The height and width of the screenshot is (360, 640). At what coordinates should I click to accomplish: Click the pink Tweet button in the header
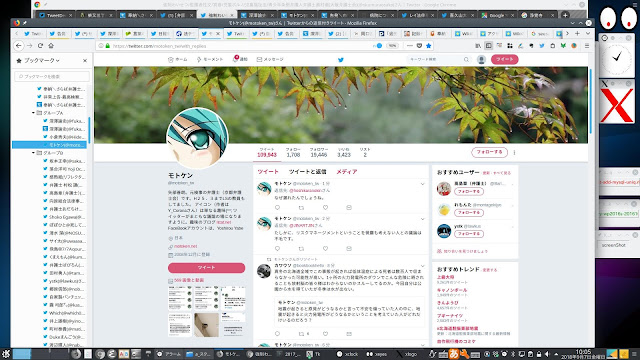tap(504, 59)
